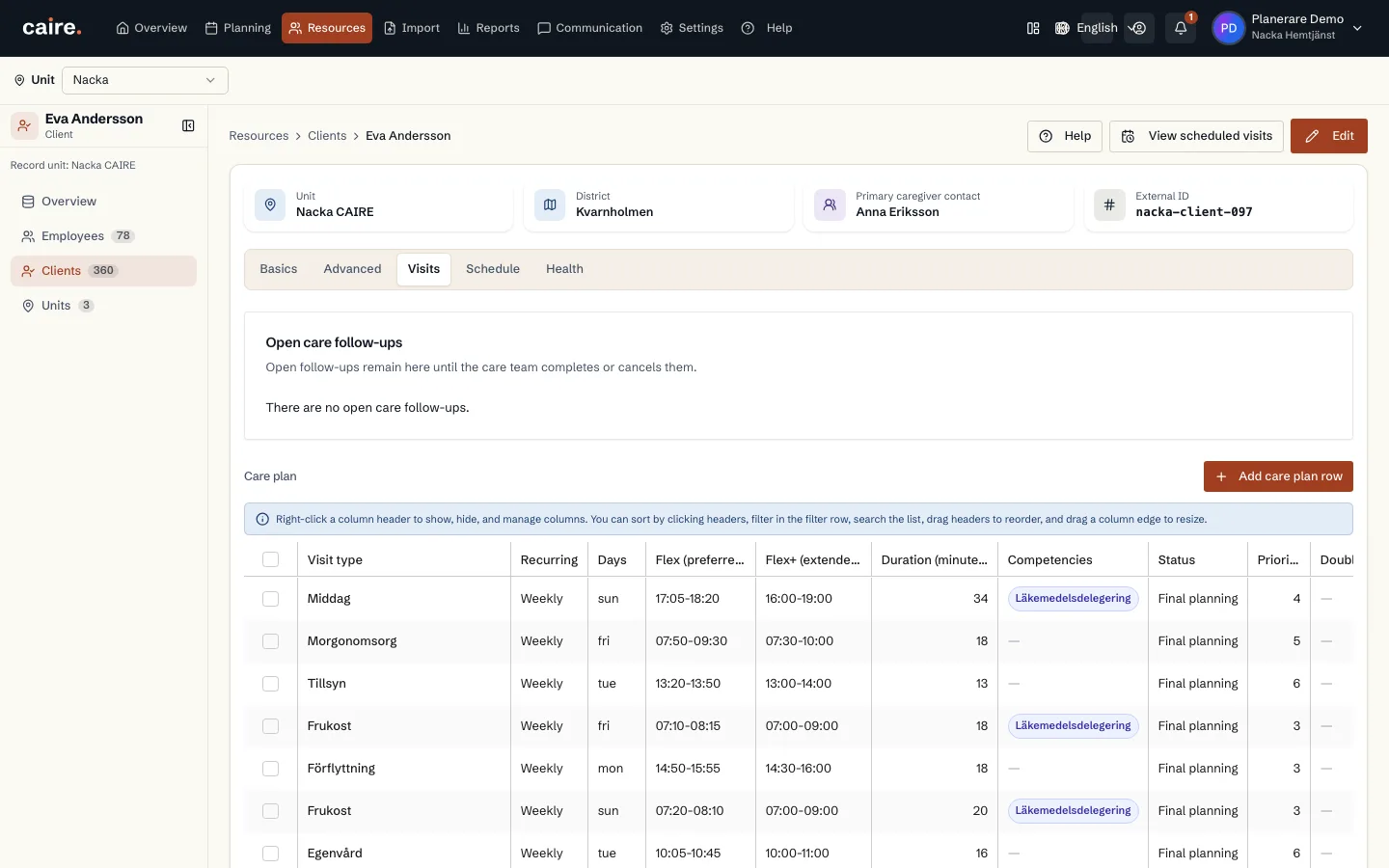Open the Health tab
Image resolution: width=1389 pixels, height=868 pixels.
click(x=564, y=269)
